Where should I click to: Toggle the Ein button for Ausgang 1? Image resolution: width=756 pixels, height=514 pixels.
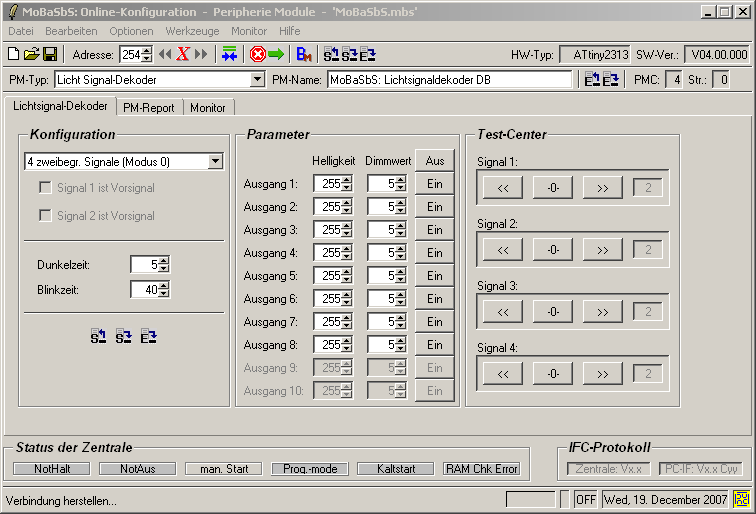[x=434, y=184]
